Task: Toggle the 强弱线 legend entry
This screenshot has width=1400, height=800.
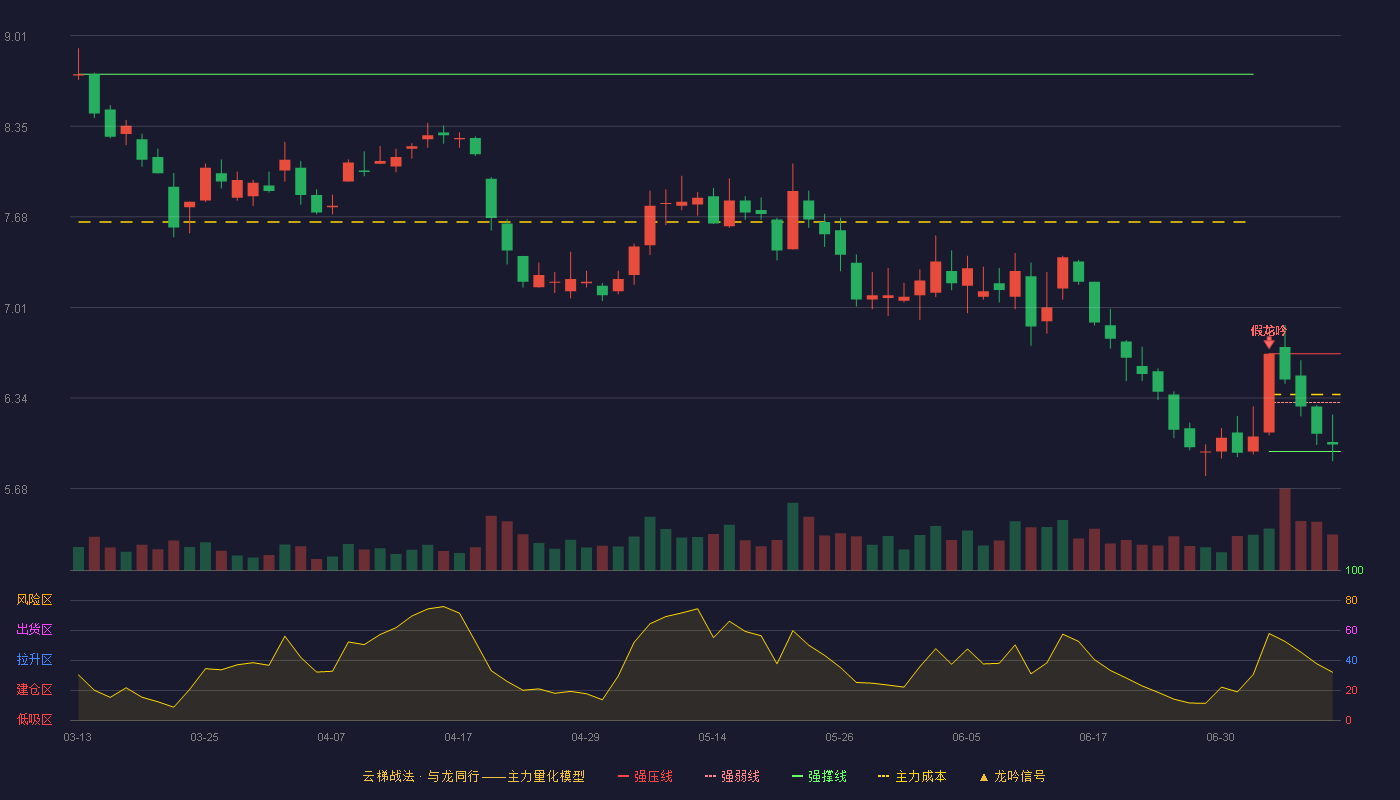Action: point(732,776)
